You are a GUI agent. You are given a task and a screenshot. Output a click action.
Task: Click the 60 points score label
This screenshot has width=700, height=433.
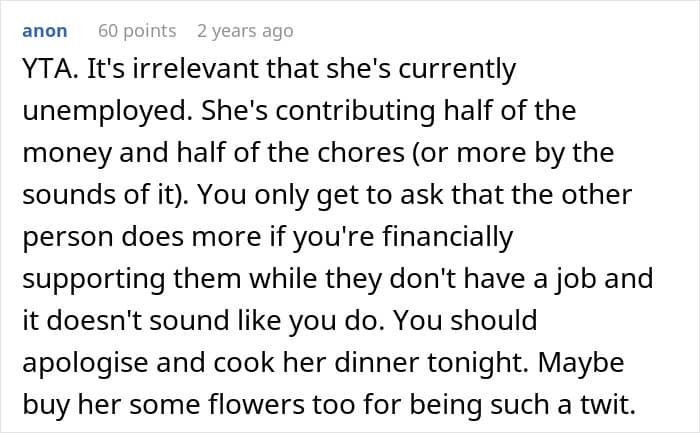click(137, 31)
